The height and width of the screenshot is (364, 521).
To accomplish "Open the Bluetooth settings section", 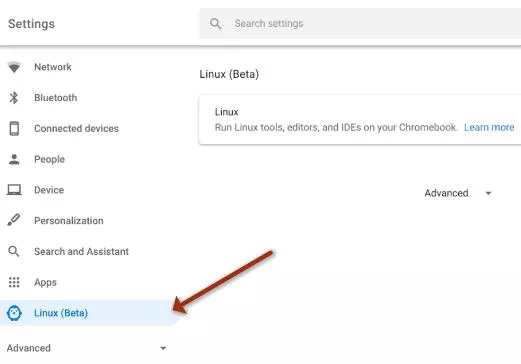I will click(x=56, y=98).
